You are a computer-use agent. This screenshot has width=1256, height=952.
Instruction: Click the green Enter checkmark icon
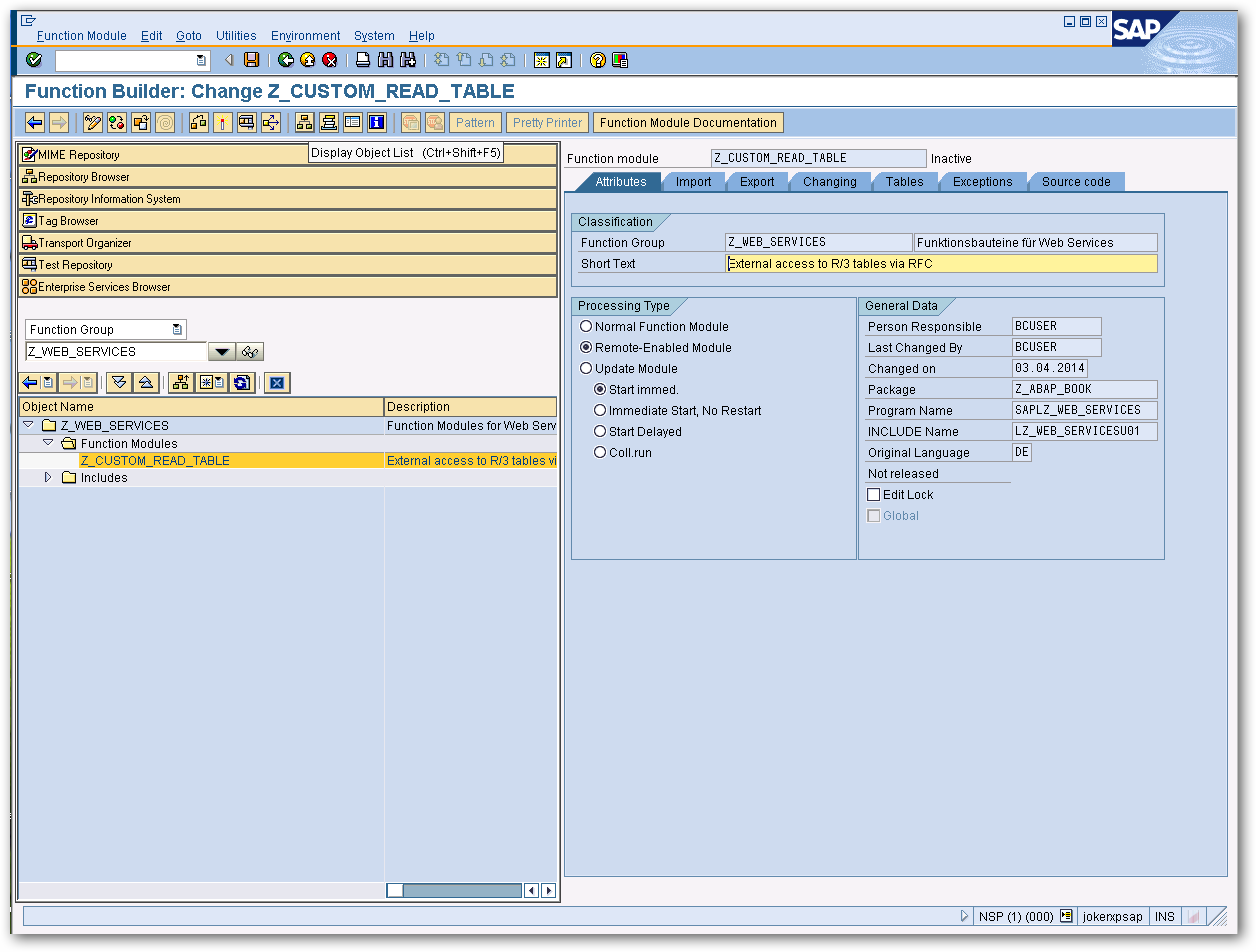tap(34, 60)
